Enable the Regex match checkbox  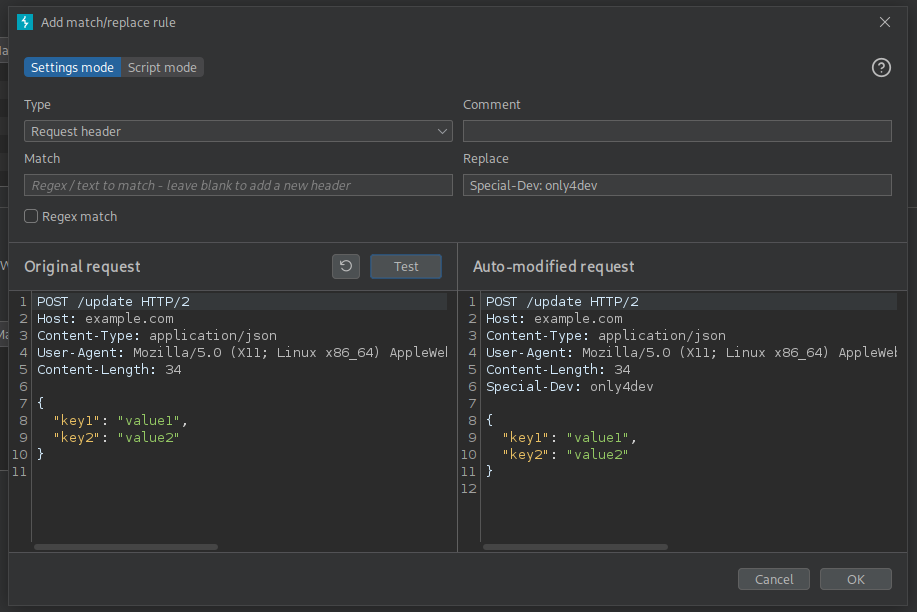(31, 216)
